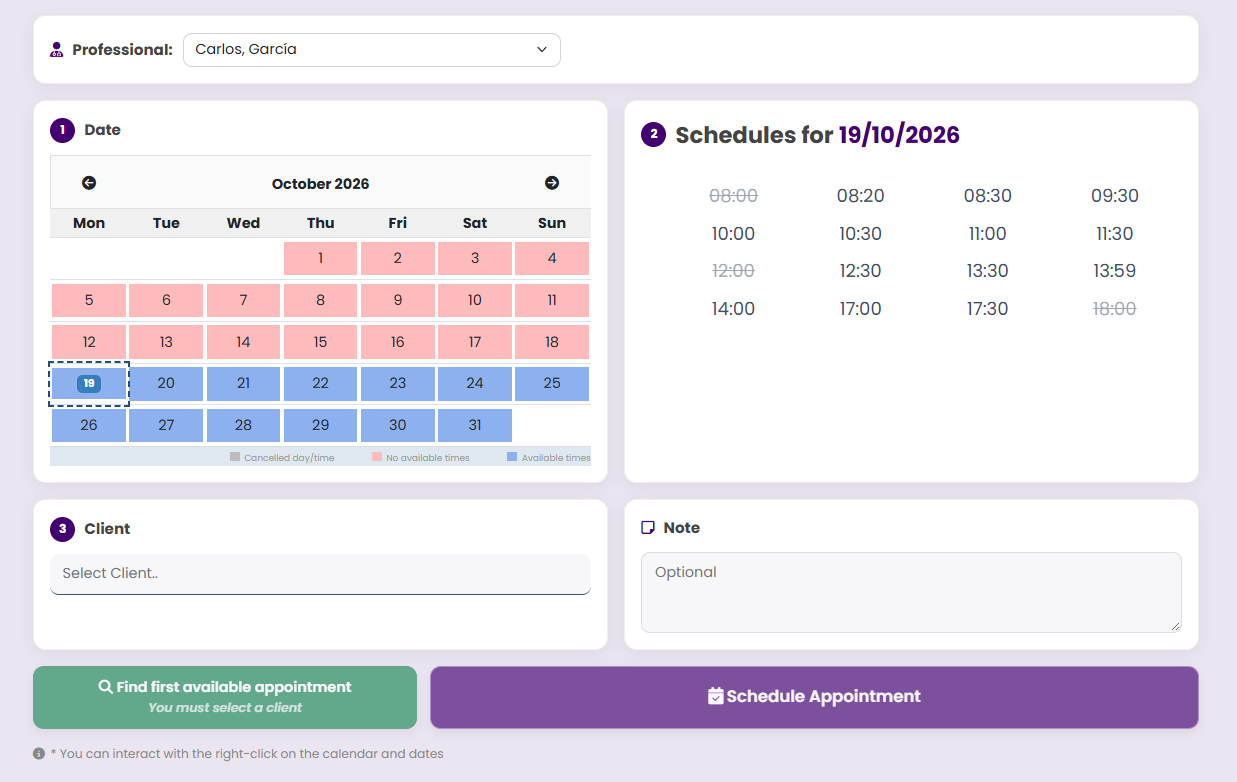Type area: click the Optional note field
This screenshot has width=1237, height=782.
click(x=911, y=593)
